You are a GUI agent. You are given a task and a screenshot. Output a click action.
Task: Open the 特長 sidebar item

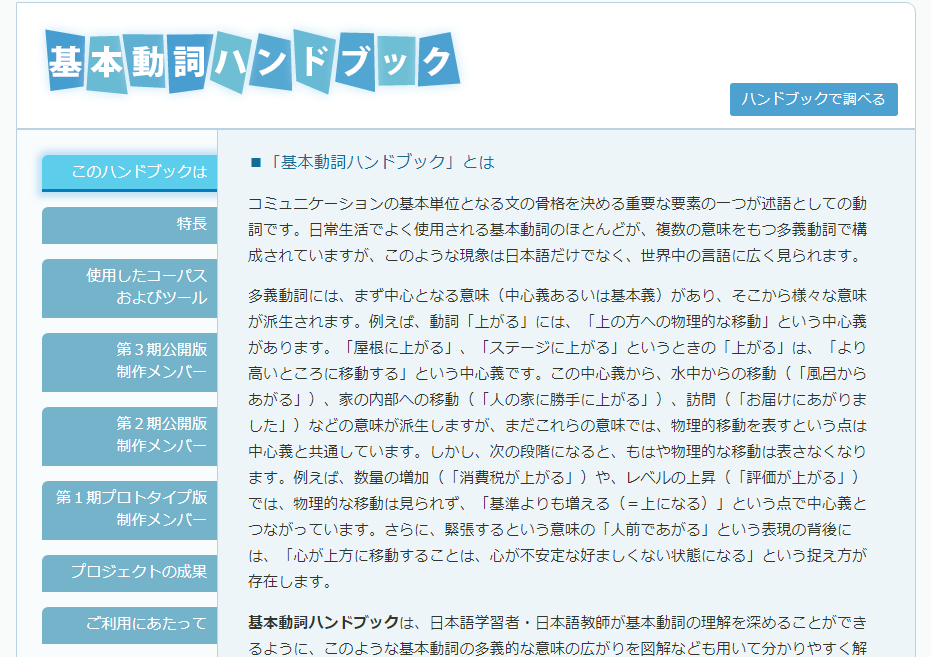click(129, 225)
